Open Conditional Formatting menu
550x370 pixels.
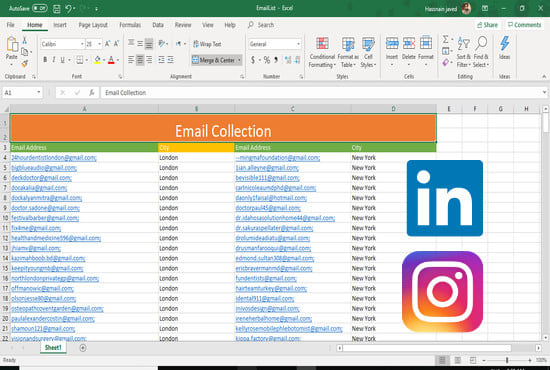[x=322, y=52]
